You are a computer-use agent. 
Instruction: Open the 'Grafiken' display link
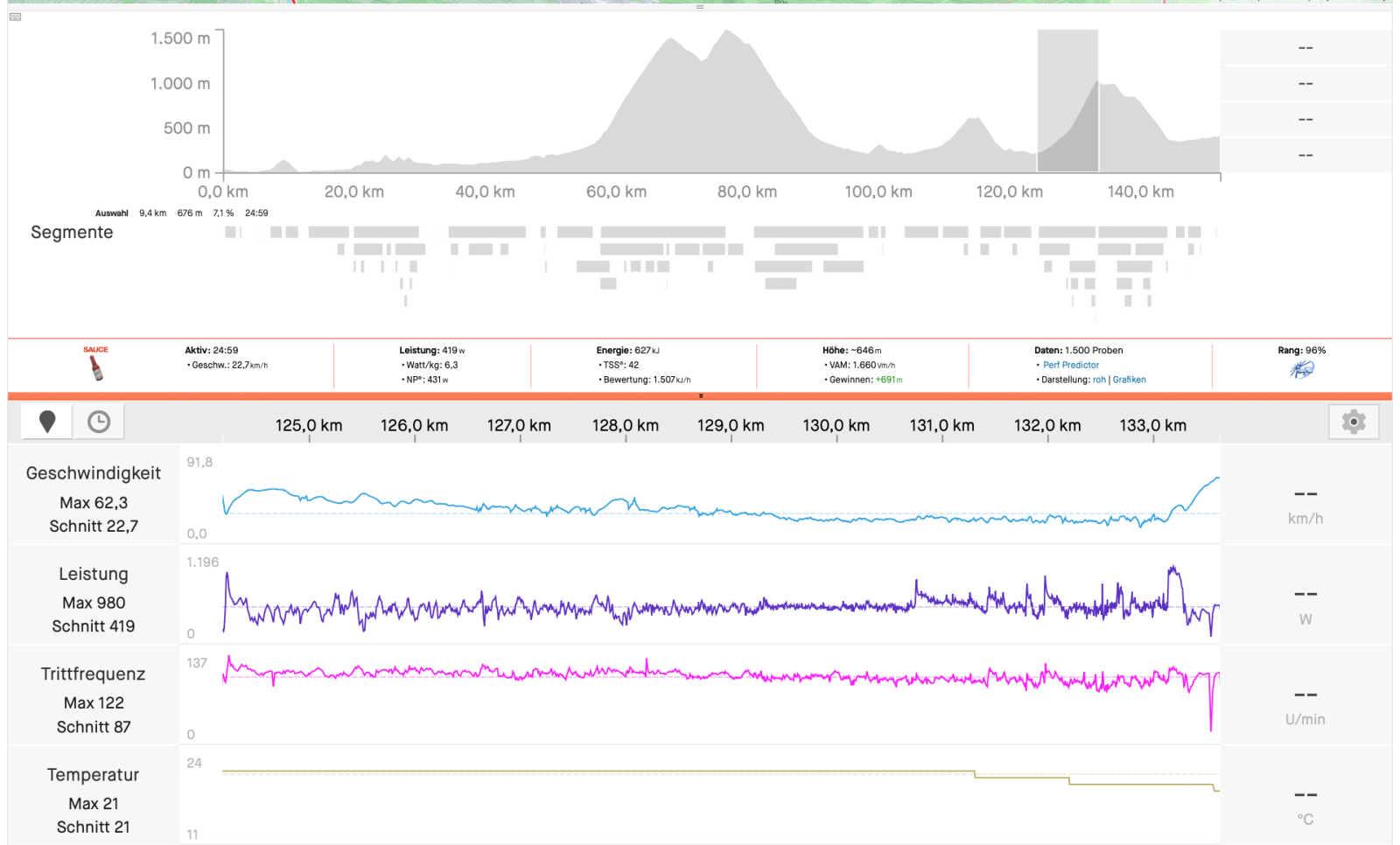click(1129, 380)
